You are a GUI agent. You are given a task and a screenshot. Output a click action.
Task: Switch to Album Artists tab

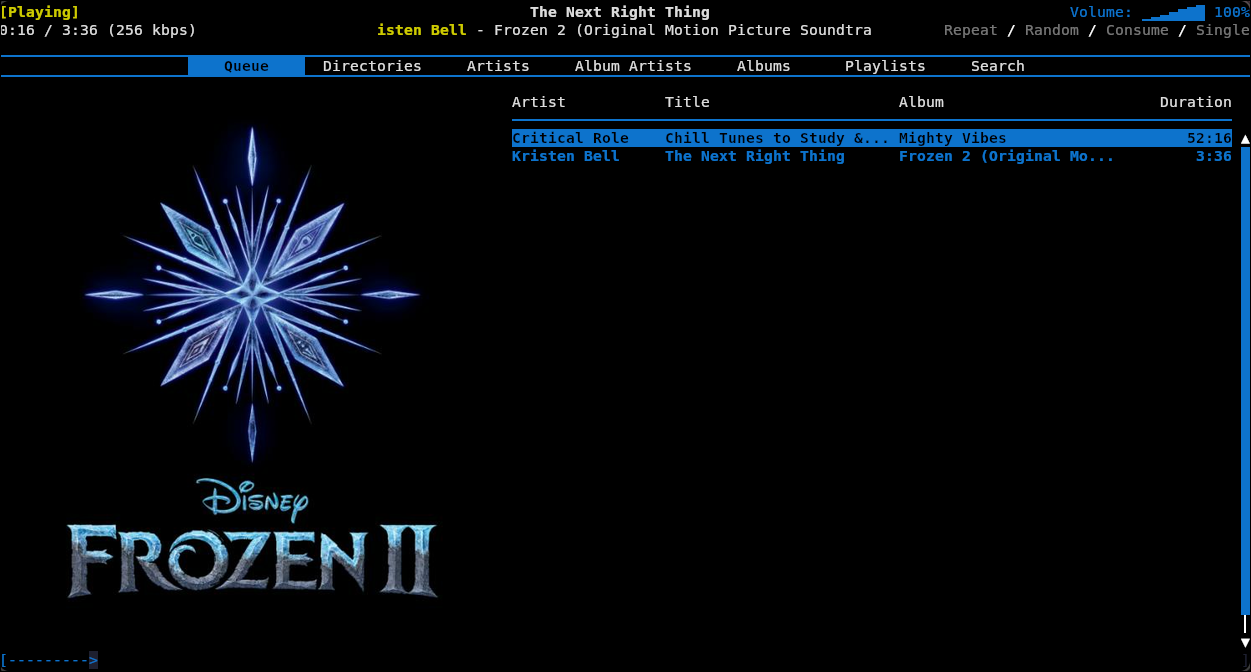click(x=633, y=66)
